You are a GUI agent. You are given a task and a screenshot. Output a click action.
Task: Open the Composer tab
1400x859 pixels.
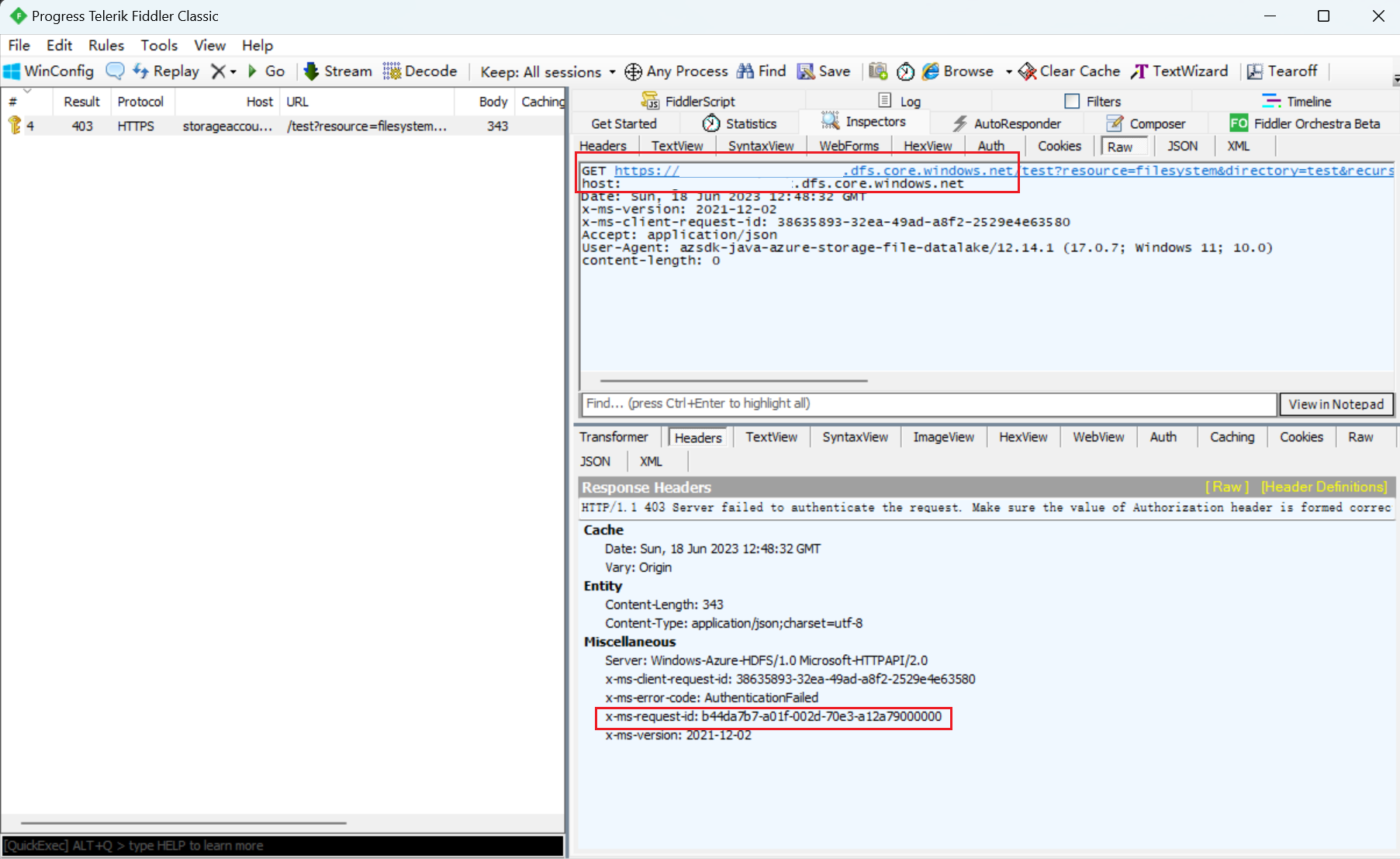click(1146, 123)
